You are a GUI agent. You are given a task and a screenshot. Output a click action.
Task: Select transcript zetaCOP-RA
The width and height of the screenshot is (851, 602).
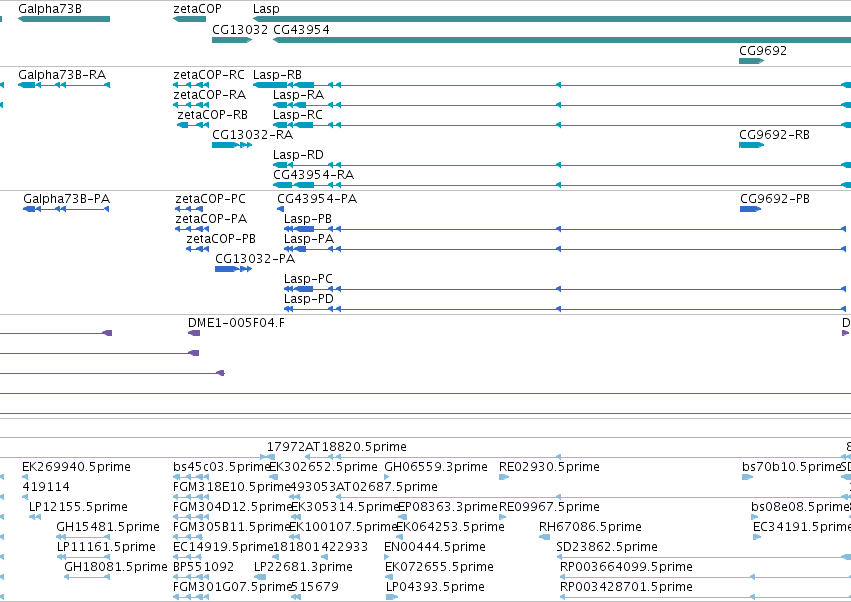coord(191,105)
